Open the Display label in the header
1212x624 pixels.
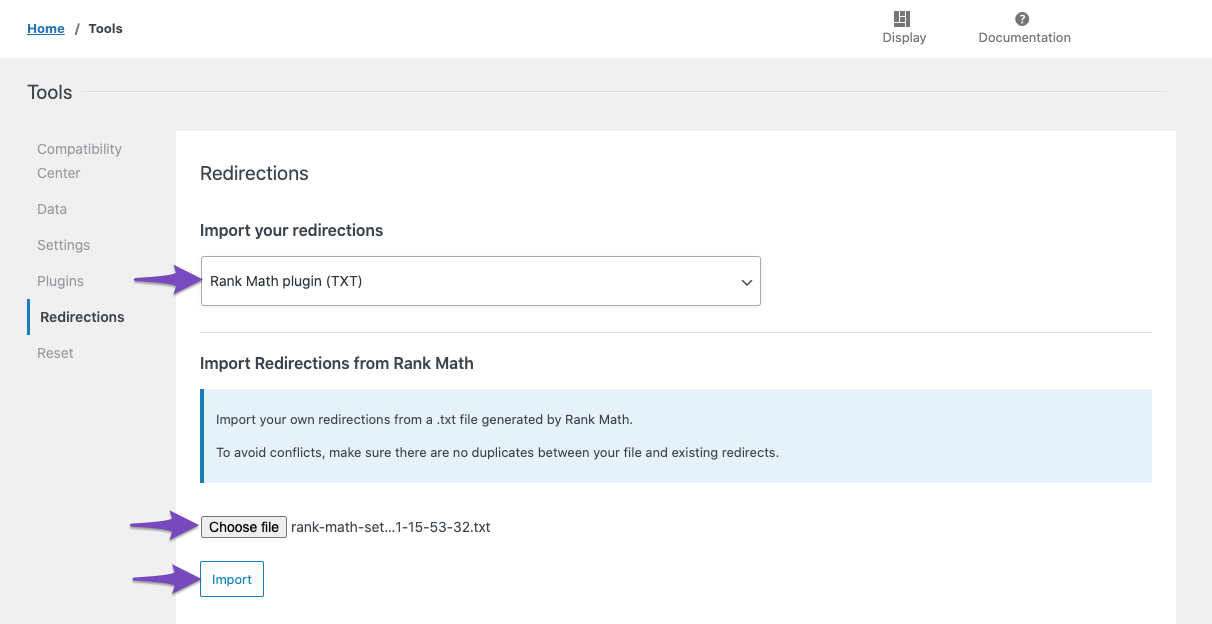(x=904, y=38)
